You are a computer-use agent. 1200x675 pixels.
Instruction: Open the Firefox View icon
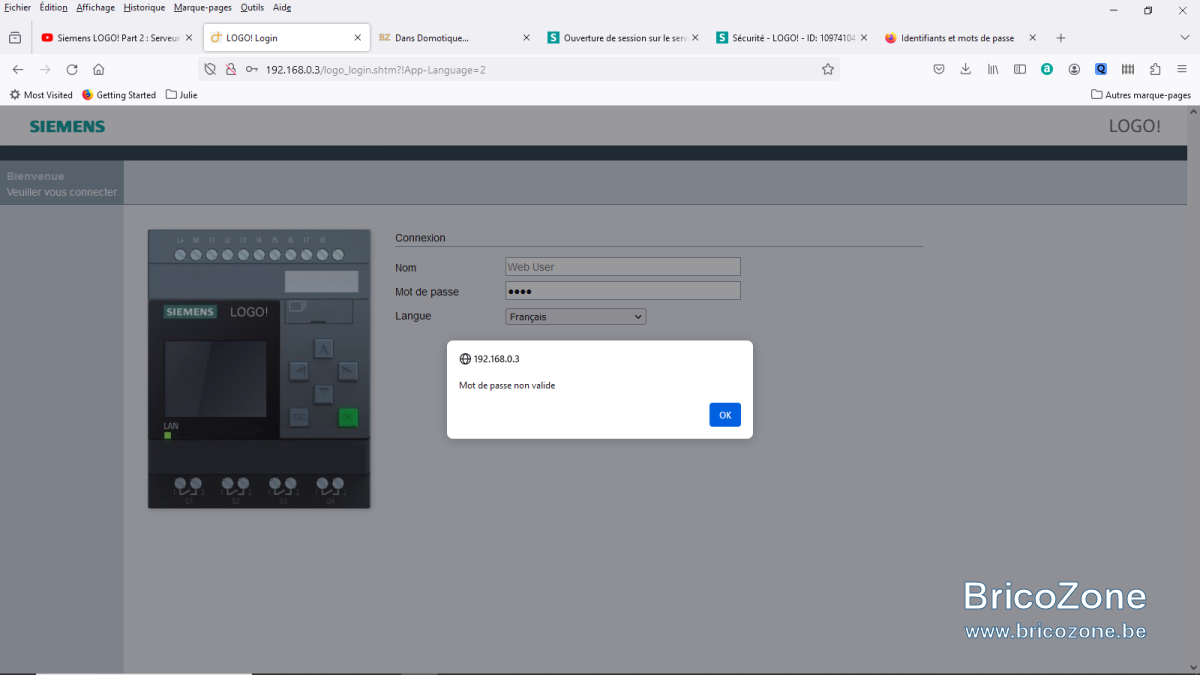pos(15,38)
